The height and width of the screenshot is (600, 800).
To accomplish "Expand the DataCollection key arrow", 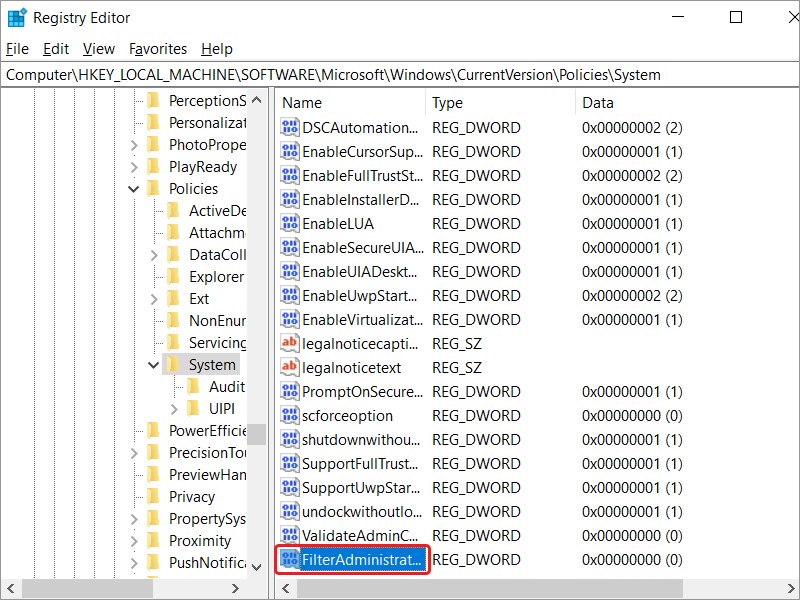I will (x=154, y=255).
